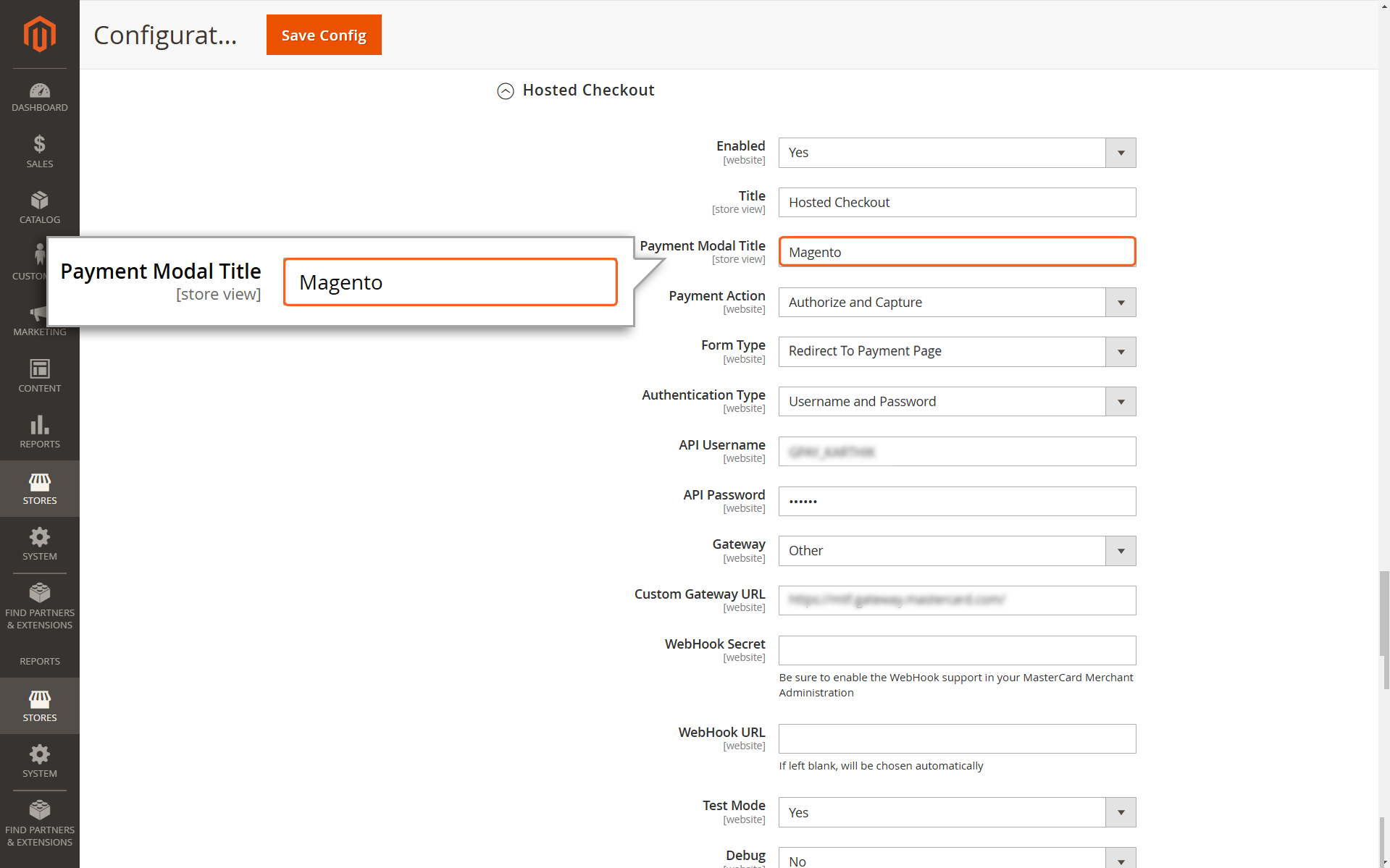The width and height of the screenshot is (1390, 868).
Task: Collapse the Hosted Checkout section circle icon
Action: [506, 90]
